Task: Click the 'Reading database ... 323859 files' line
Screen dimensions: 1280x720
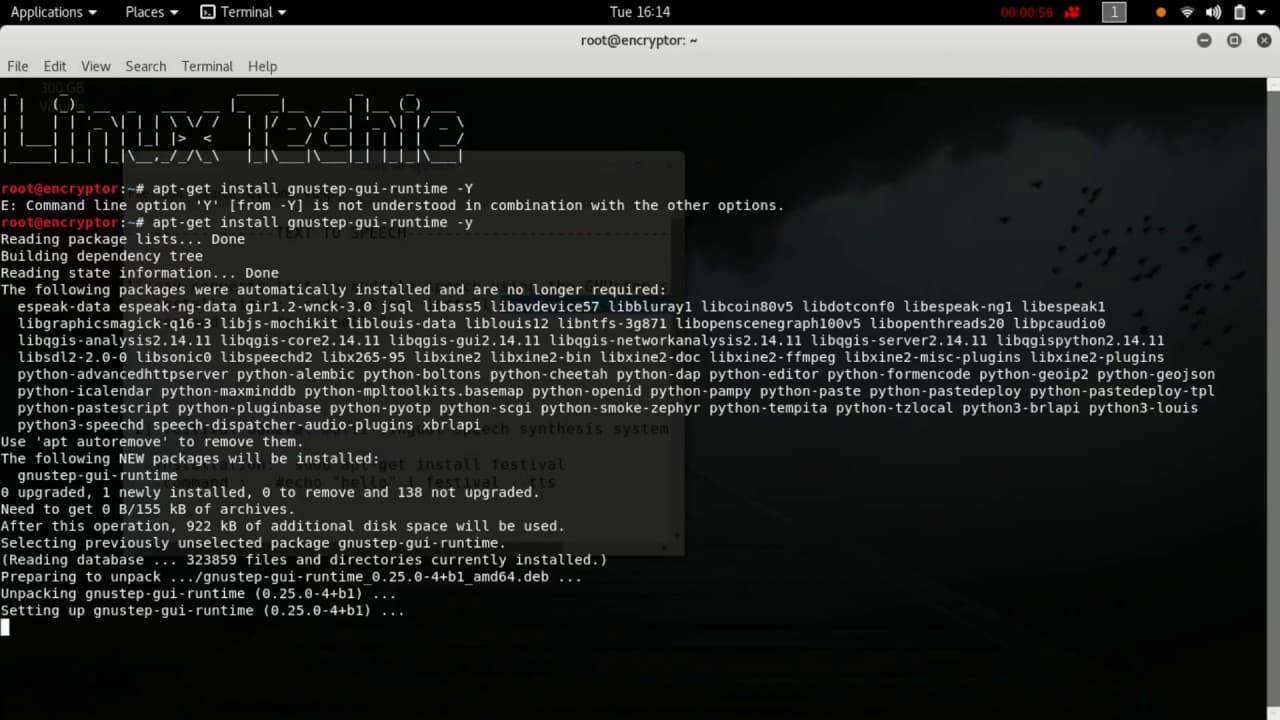Action: (304, 560)
